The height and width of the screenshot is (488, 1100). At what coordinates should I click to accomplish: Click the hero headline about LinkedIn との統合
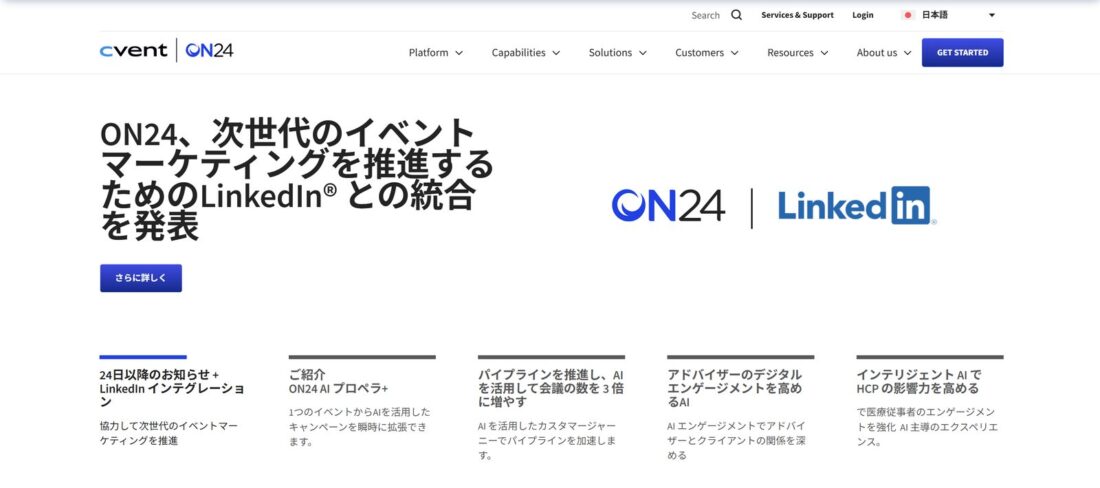(x=297, y=180)
